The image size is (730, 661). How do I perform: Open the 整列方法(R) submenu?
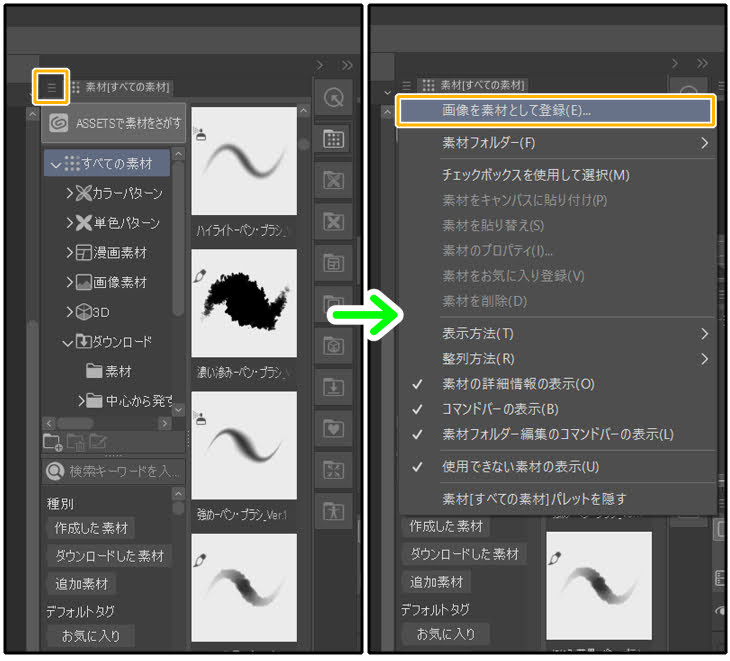tap(557, 359)
